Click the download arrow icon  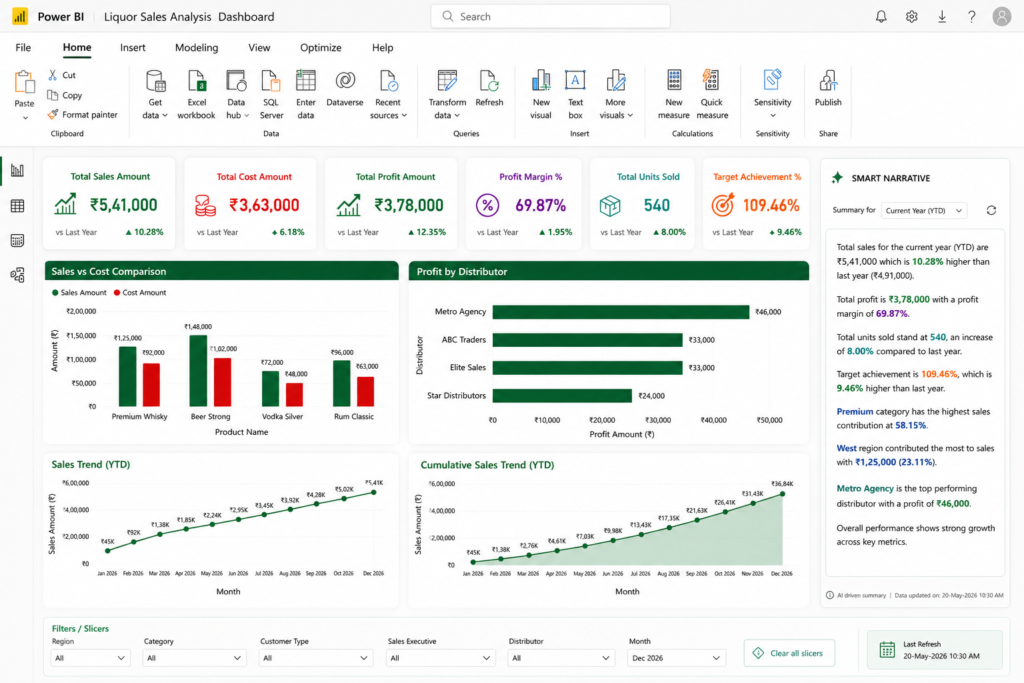tap(942, 16)
